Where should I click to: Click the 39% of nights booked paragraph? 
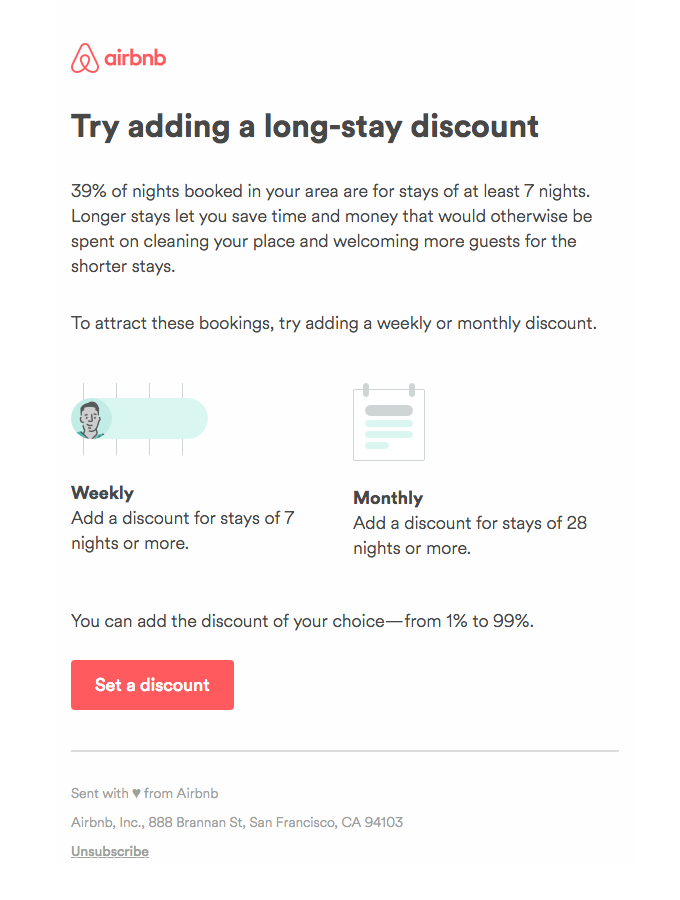pyautogui.click(x=332, y=228)
